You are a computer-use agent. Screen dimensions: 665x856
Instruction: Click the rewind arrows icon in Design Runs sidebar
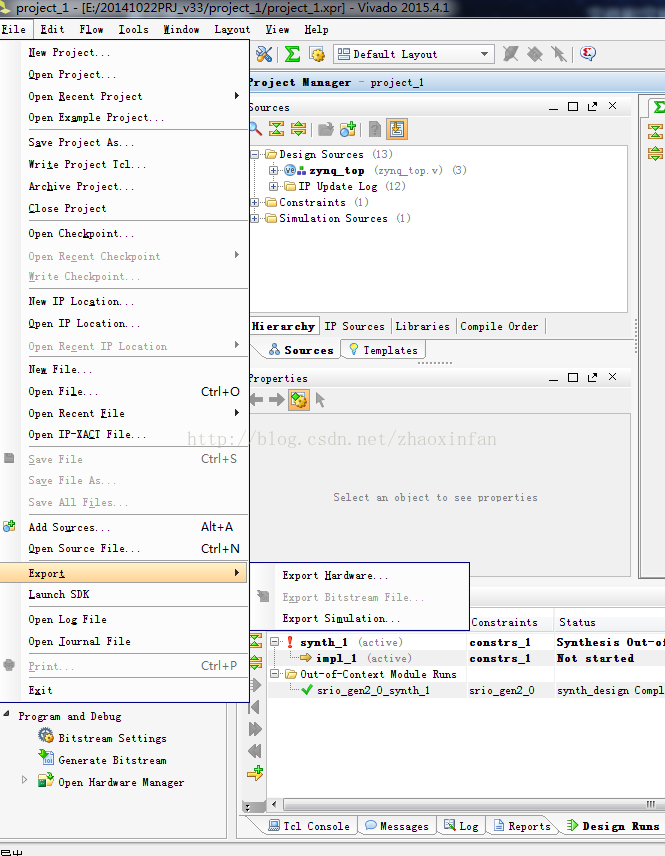click(255, 751)
